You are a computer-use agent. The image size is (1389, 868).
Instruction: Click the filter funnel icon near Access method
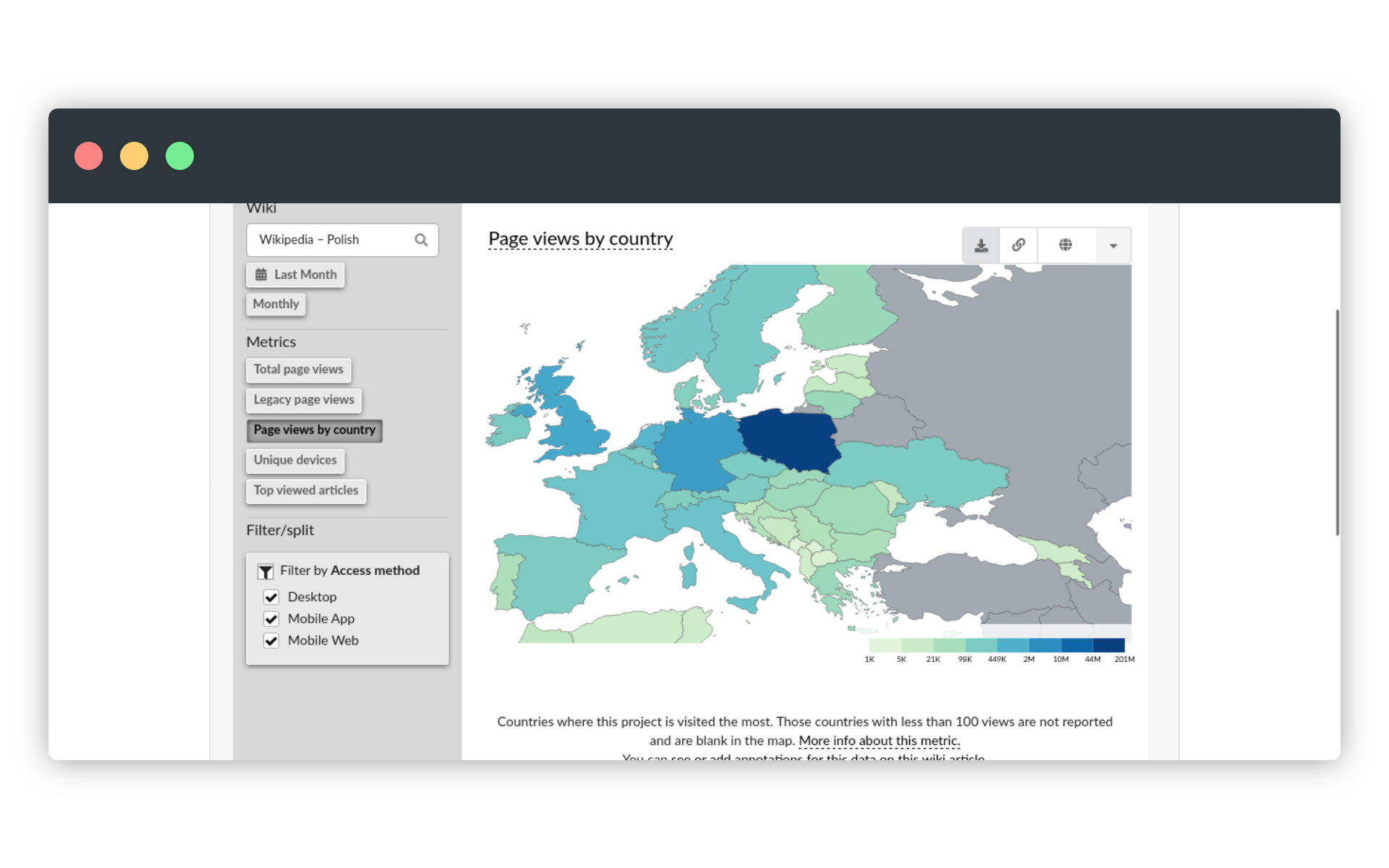(x=265, y=571)
